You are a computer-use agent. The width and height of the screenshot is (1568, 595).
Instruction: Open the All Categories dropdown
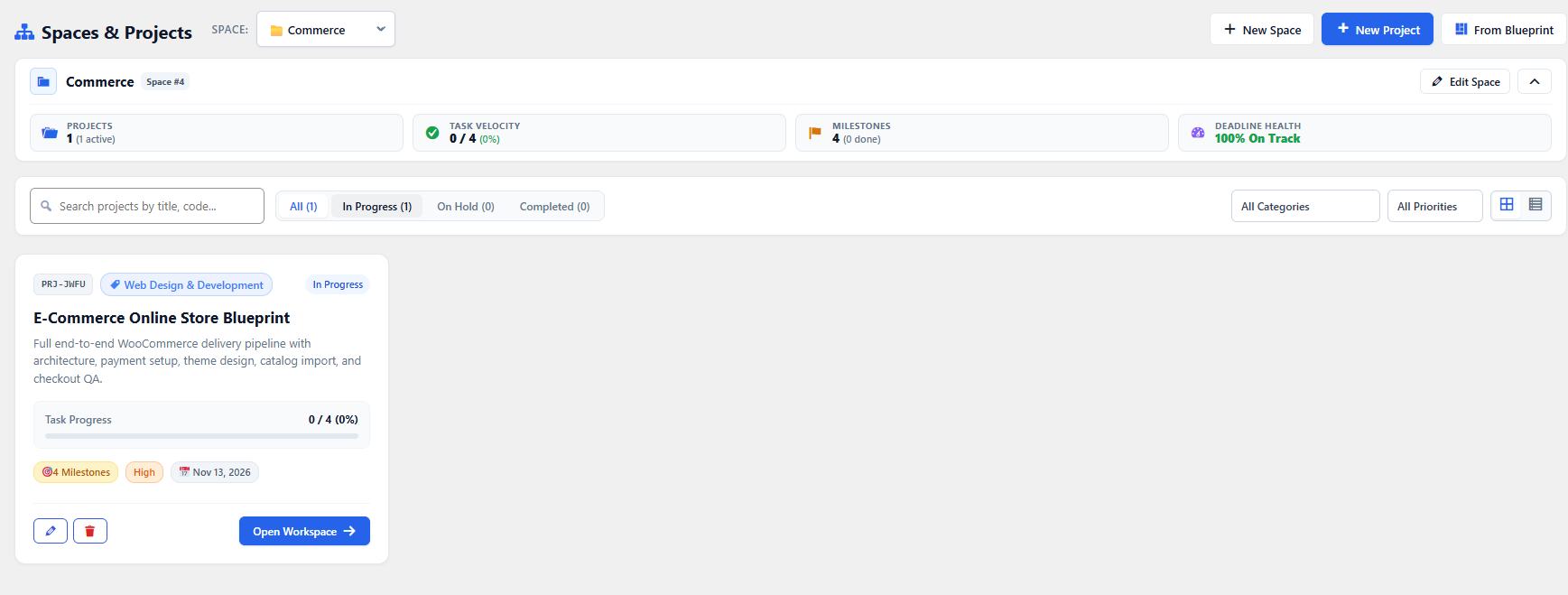click(x=1305, y=206)
